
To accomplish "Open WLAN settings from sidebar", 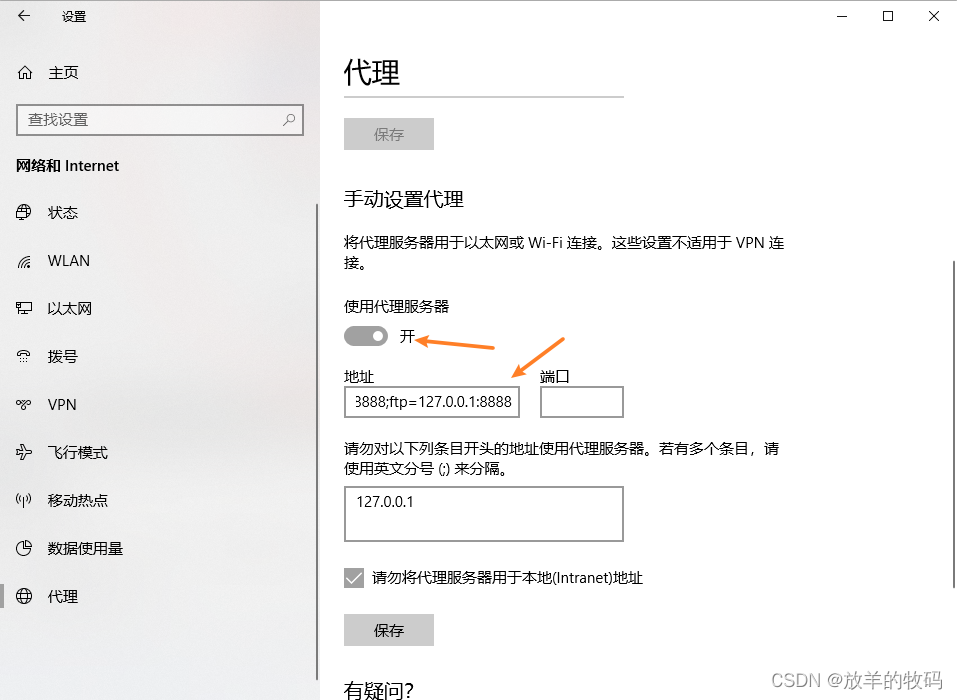I will pyautogui.click(x=24, y=260).
